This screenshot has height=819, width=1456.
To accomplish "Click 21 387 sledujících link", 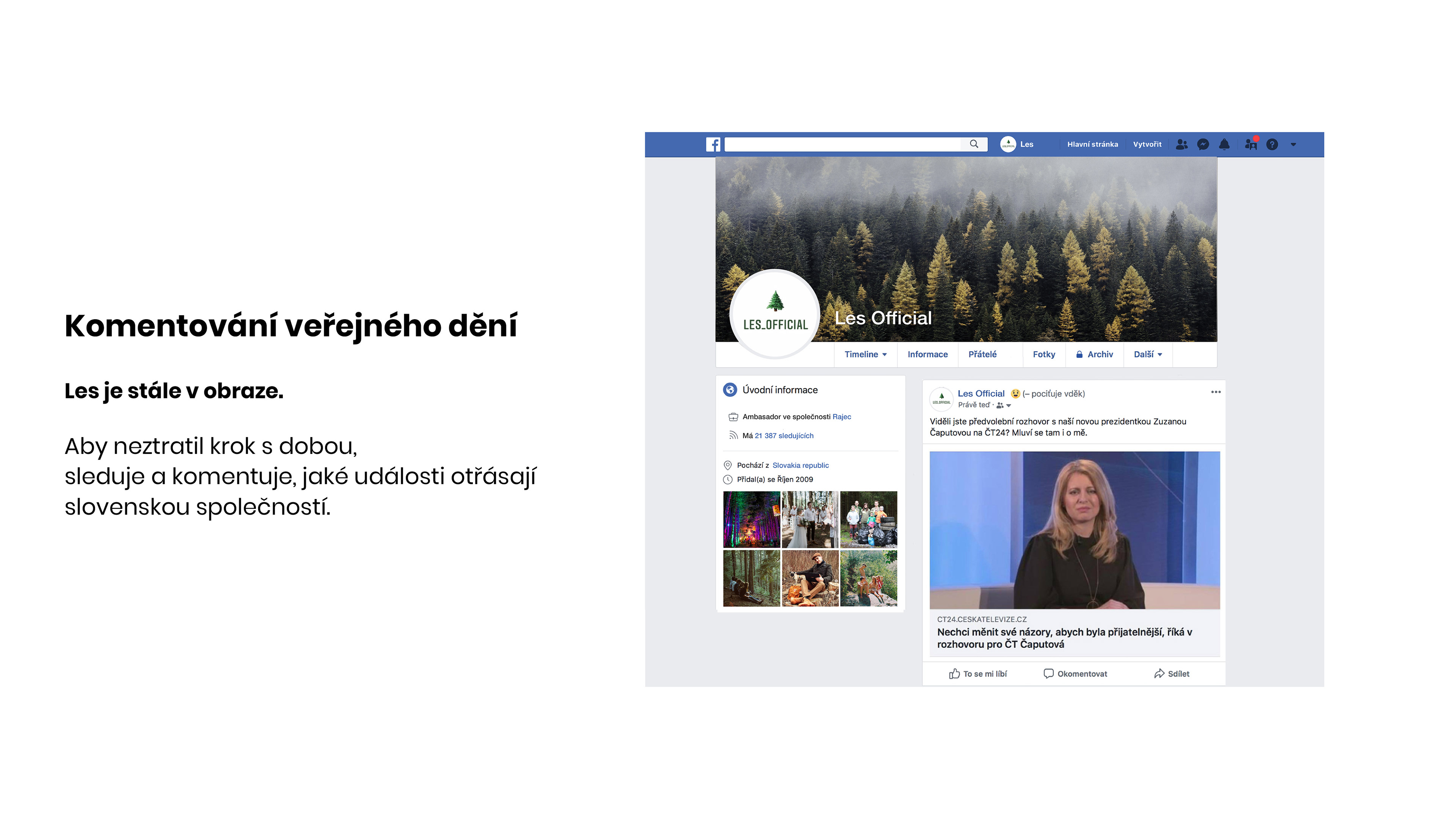I will coord(784,436).
